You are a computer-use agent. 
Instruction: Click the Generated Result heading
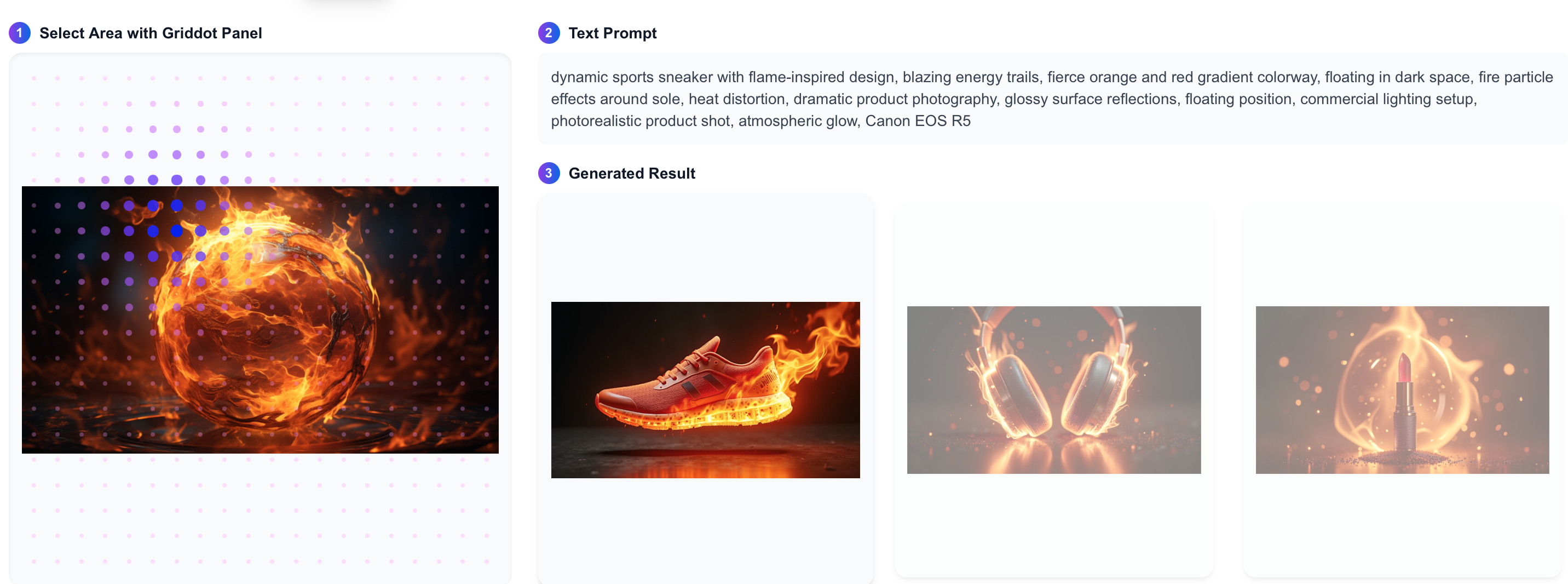click(x=631, y=173)
